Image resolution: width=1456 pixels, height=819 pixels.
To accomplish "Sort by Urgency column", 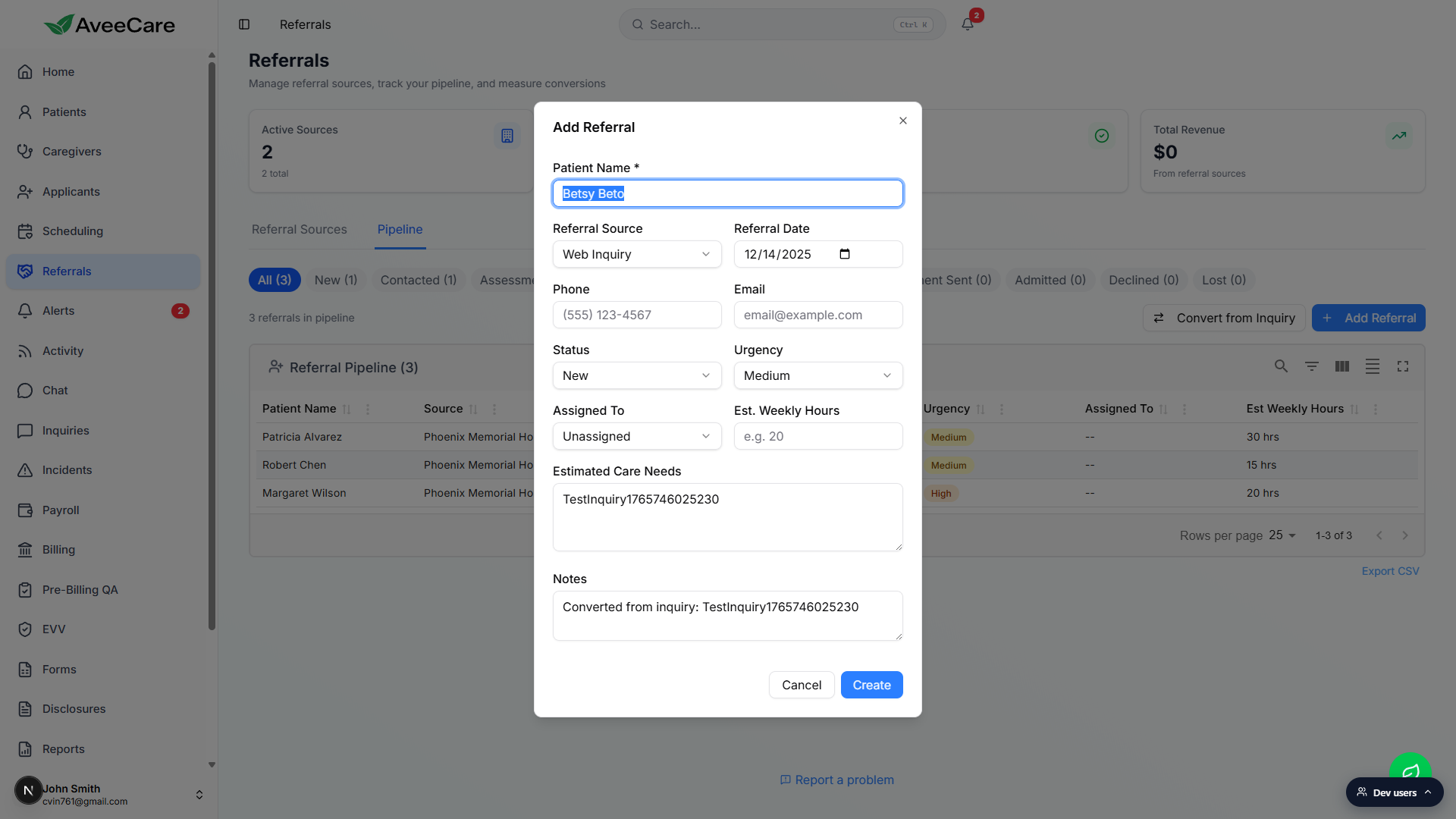I will point(980,409).
